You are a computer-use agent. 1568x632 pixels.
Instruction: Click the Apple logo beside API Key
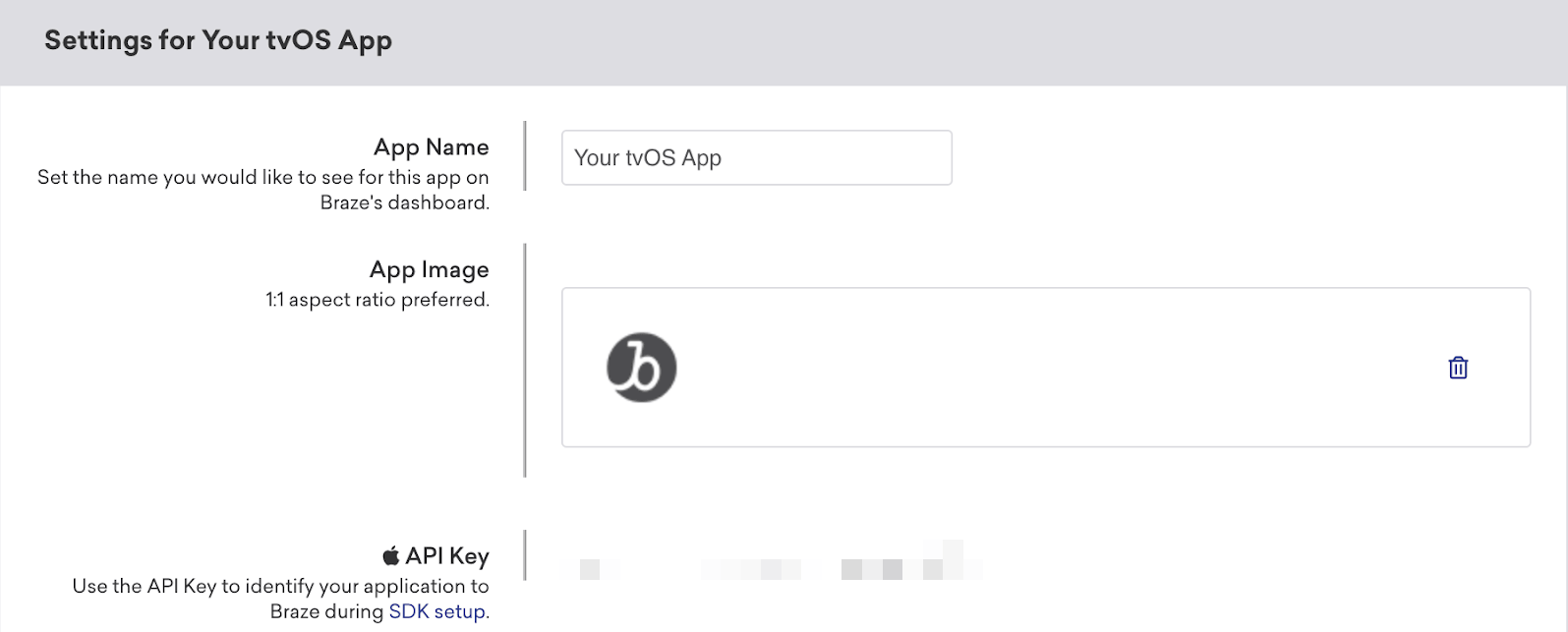pyautogui.click(x=391, y=555)
